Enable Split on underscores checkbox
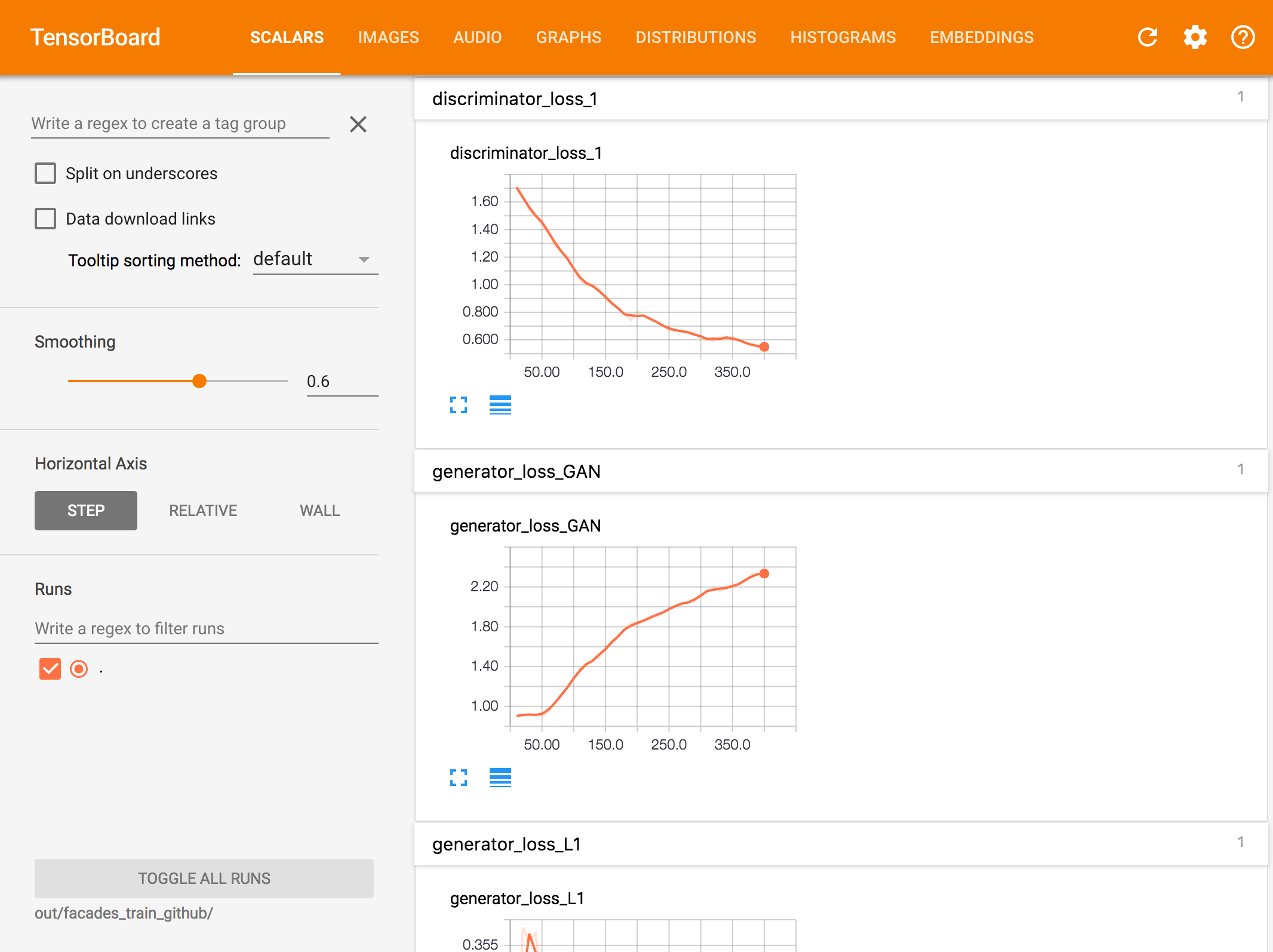Viewport: 1273px width, 952px height. [x=45, y=173]
